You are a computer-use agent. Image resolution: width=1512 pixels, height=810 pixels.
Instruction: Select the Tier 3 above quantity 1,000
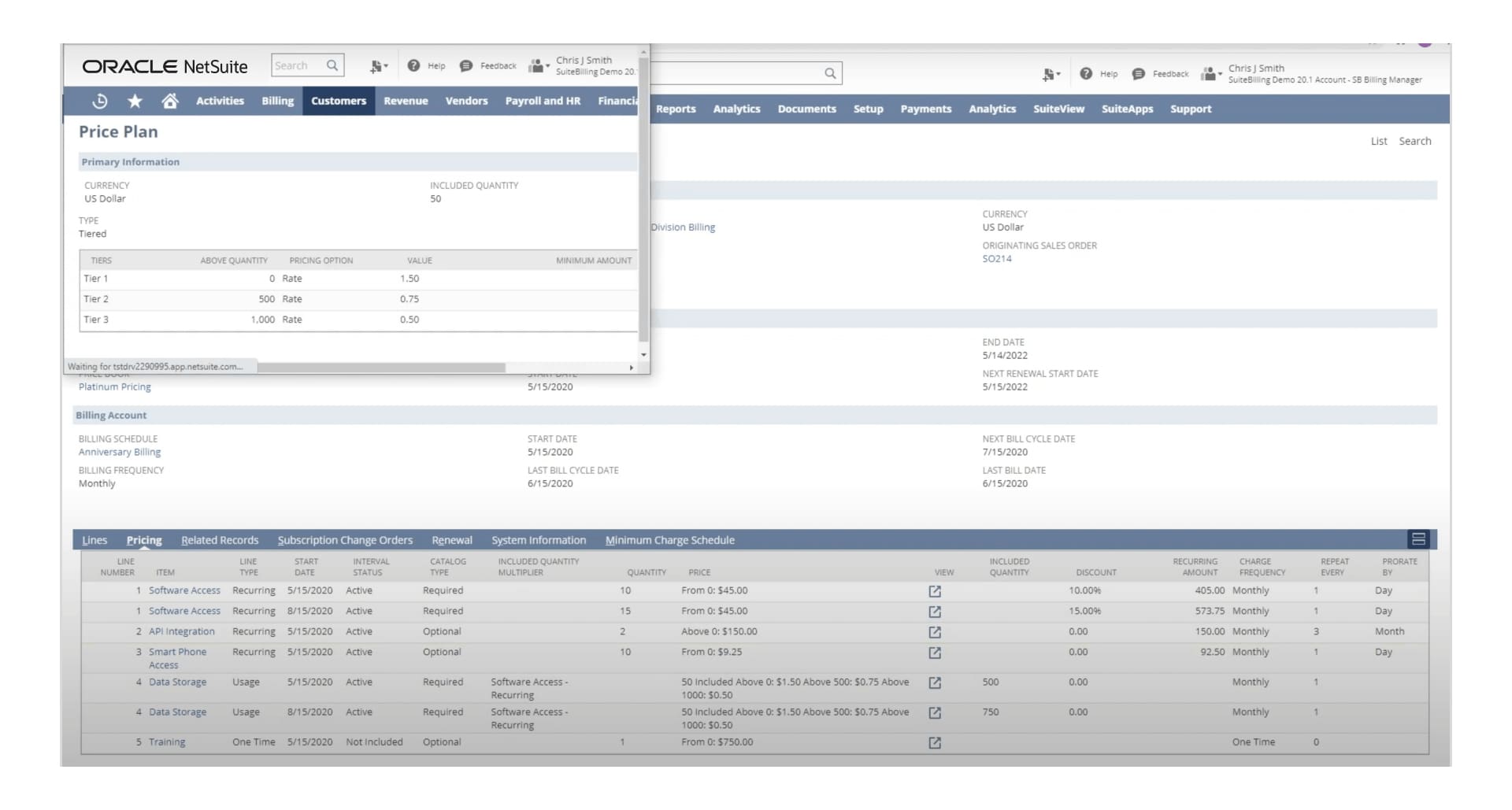(x=263, y=320)
